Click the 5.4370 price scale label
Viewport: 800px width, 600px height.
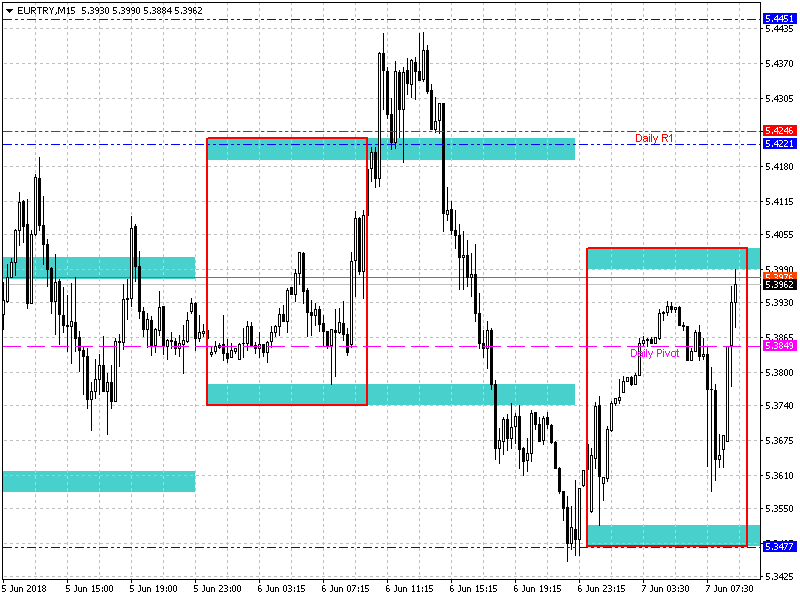tap(779, 64)
